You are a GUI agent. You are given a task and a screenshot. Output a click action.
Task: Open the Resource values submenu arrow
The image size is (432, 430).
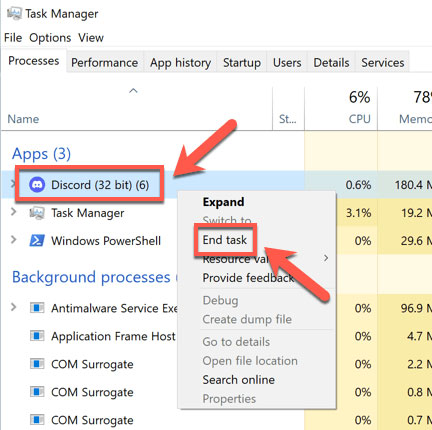point(326,258)
